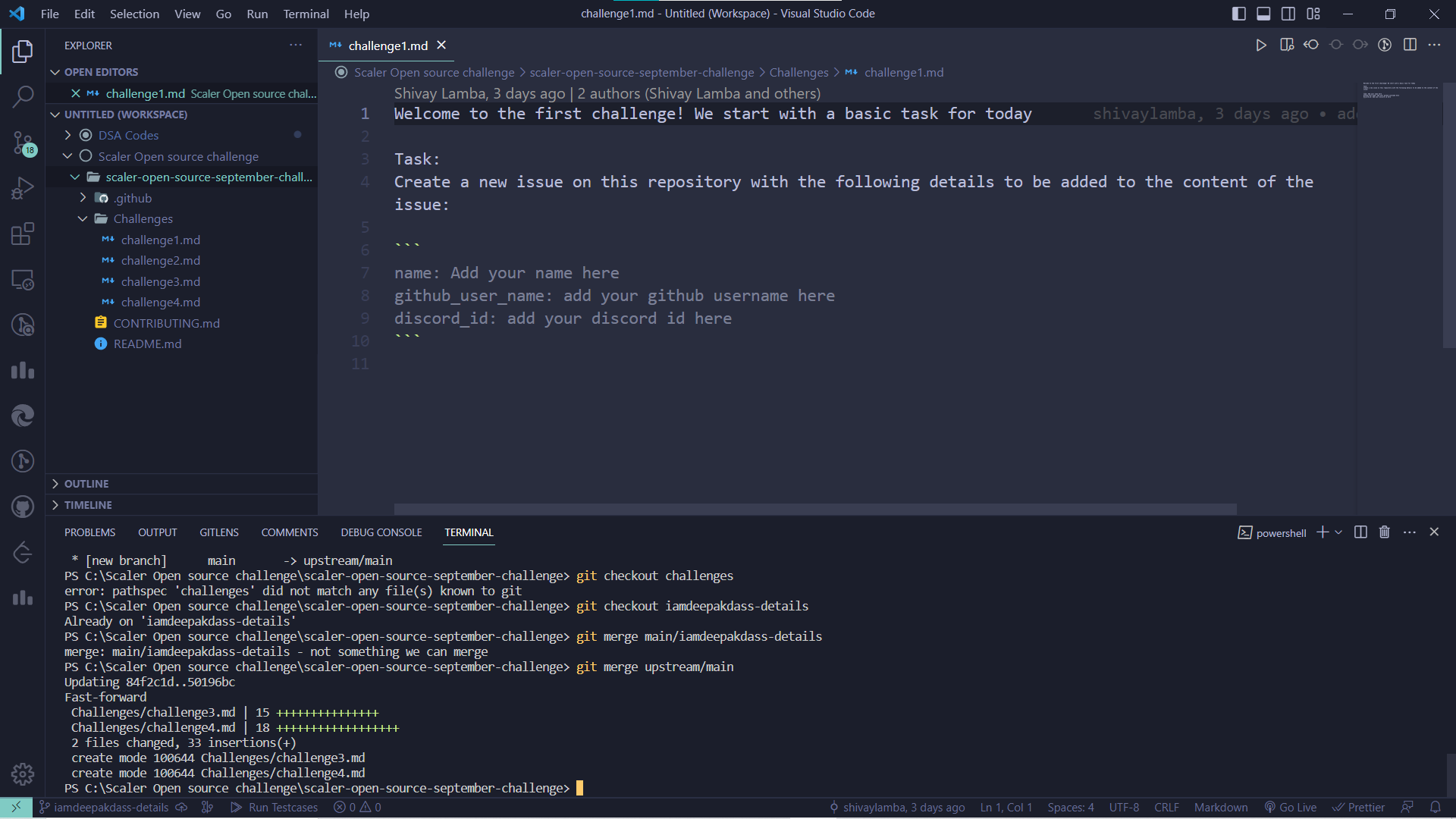Open the GitHub view in activity bar
This screenshot has height=819, width=1456.
pyautogui.click(x=23, y=507)
